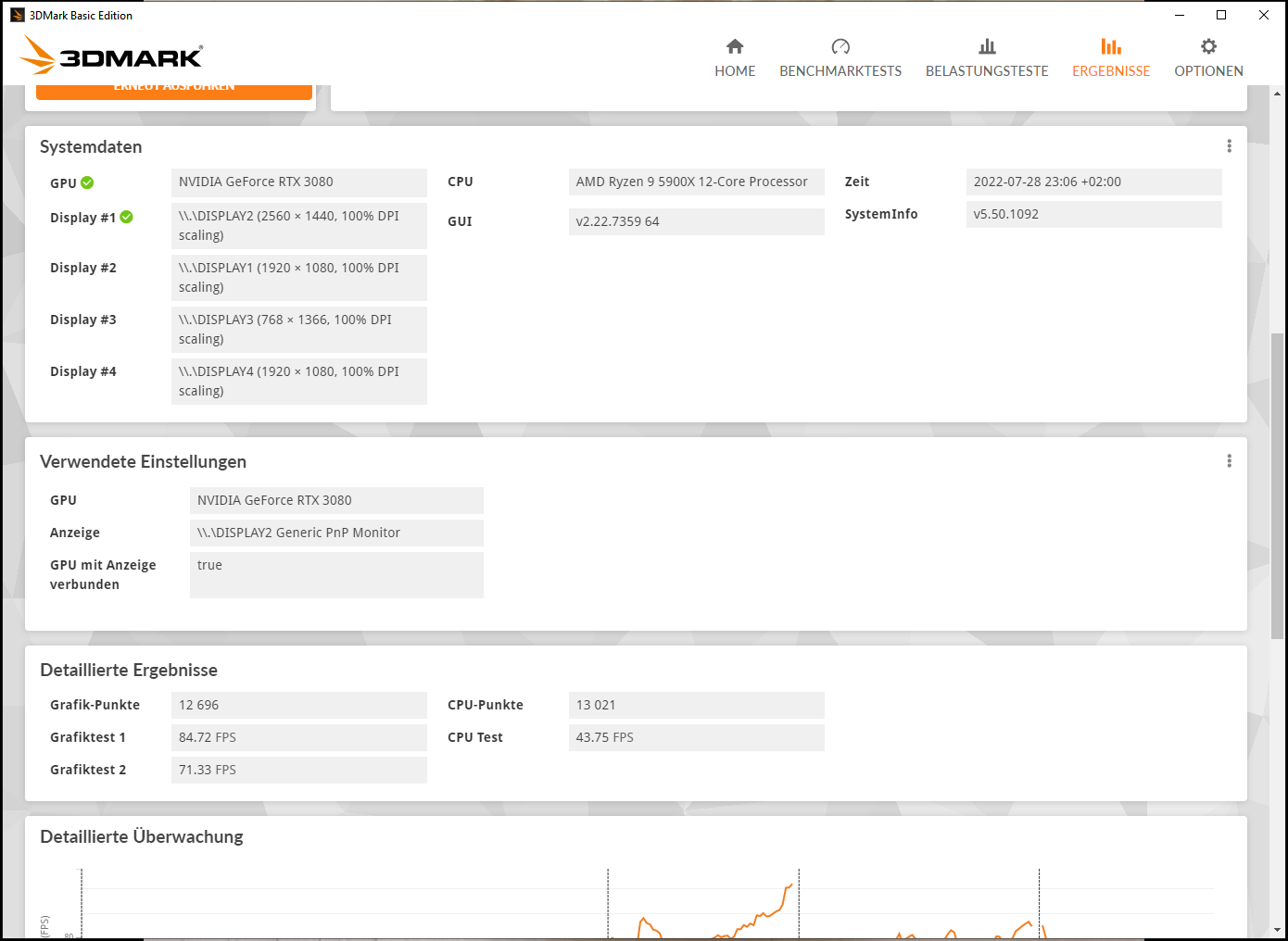
Task: Click the verified badge beside Display #1
Action: (x=126, y=217)
